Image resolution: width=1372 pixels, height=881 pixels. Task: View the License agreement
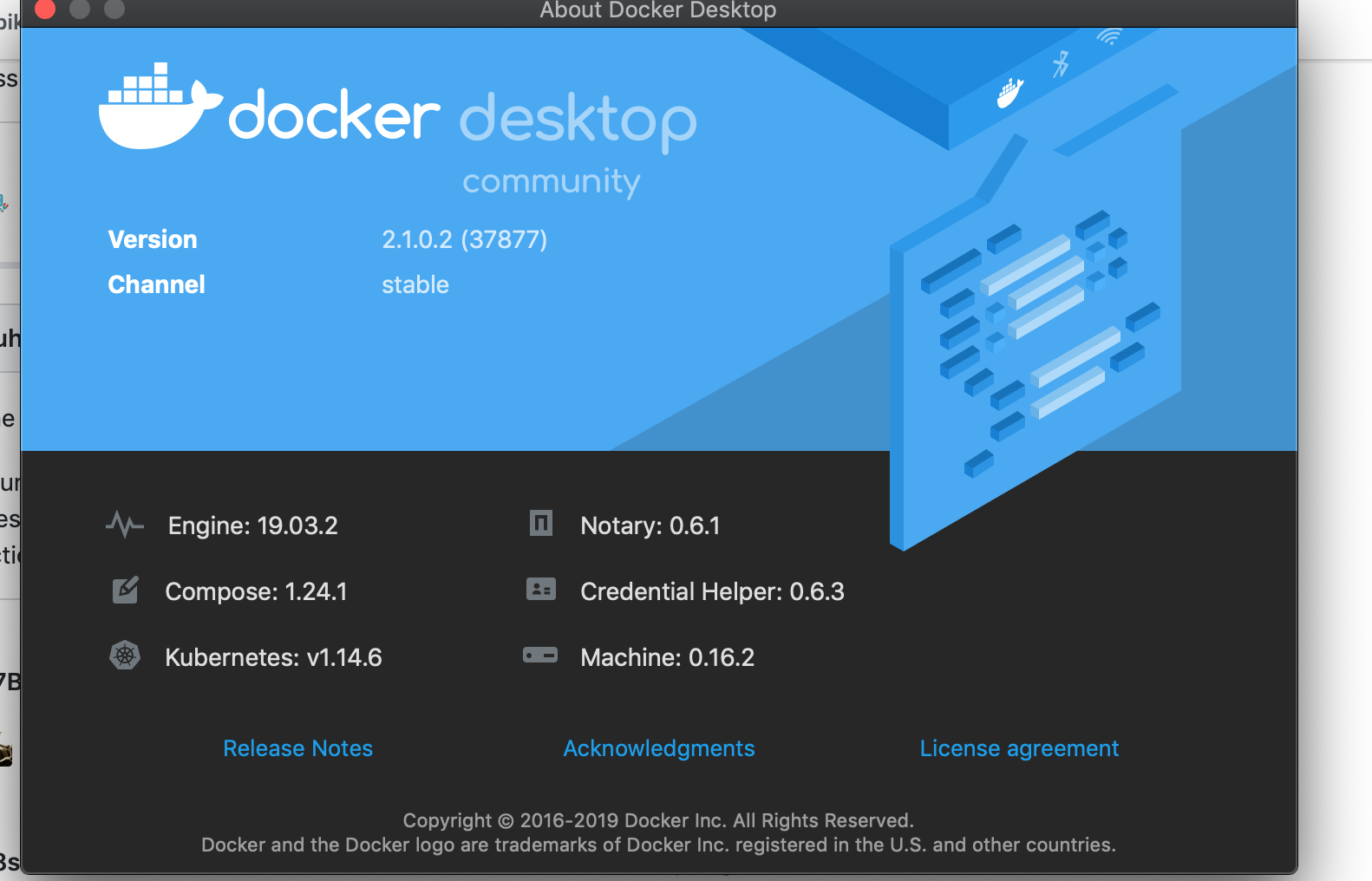click(x=1019, y=747)
